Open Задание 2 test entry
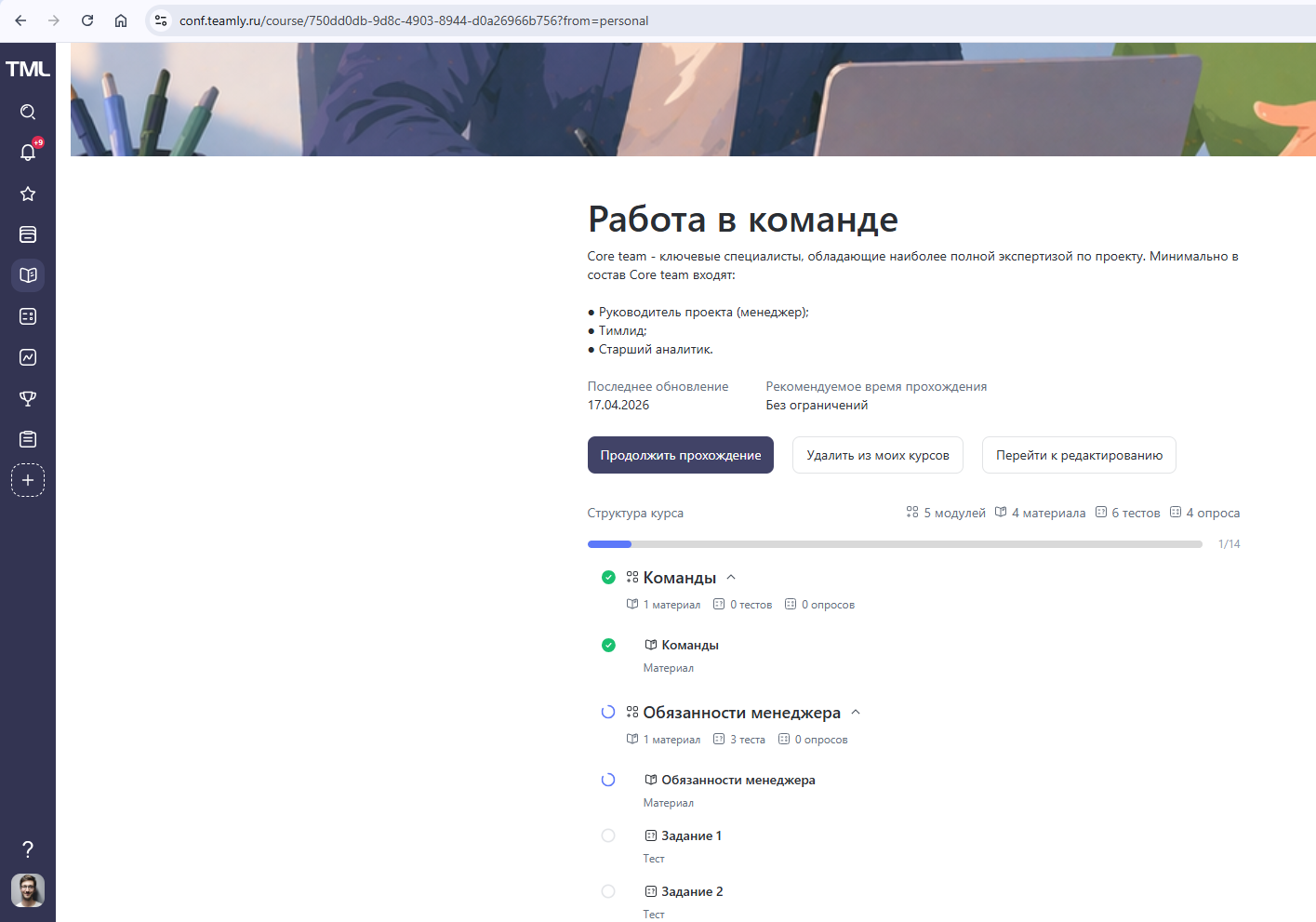This screenshot has width=1316, height=922. coord(692,890)
